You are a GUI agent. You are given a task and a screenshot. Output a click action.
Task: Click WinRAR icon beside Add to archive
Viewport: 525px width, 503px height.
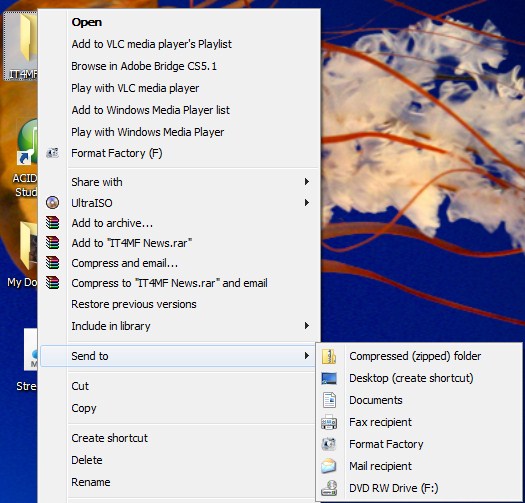pyautogui.click(x=53, y=222)
